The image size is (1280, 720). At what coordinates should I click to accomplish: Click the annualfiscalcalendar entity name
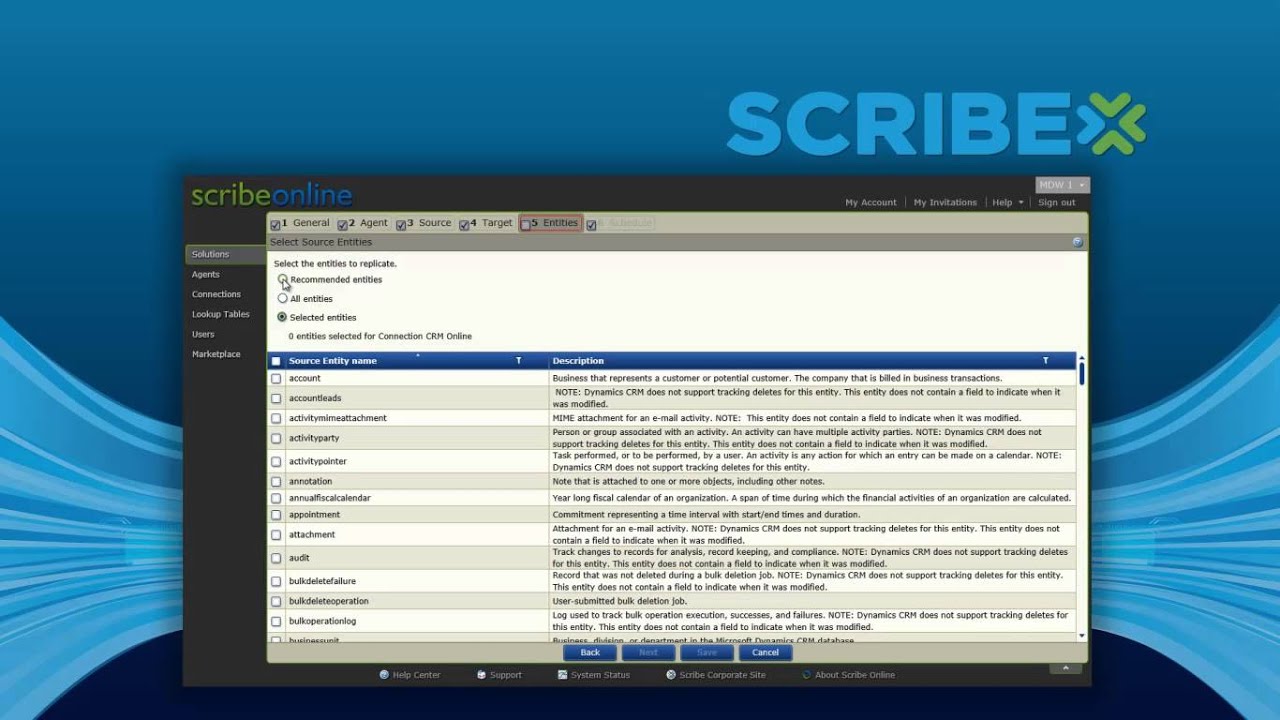point(330,498)
